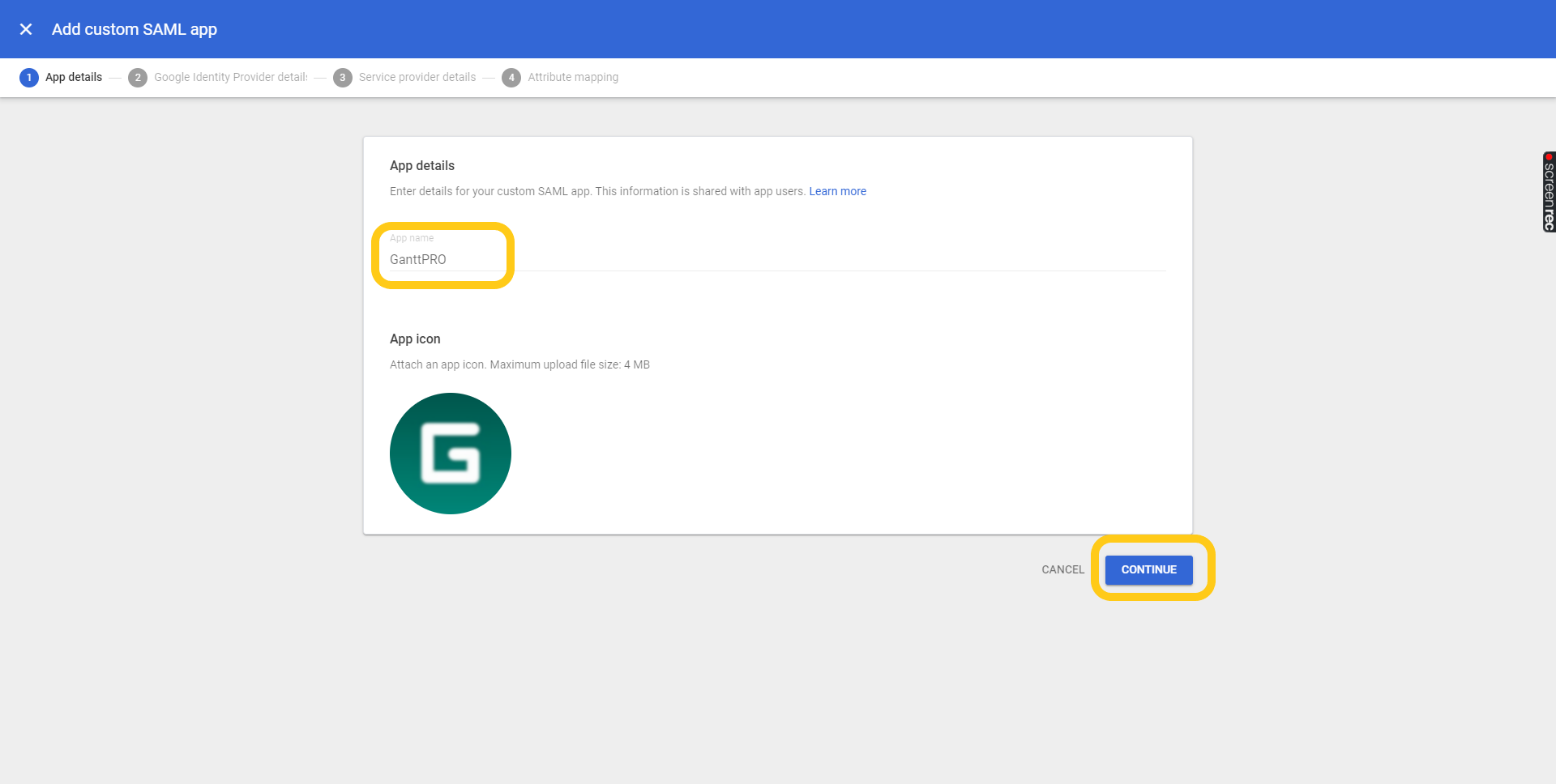The height and width of the screenshot is (784, 1556).
Task: Close the Add custom SAML app dialog
Action: 26,29
